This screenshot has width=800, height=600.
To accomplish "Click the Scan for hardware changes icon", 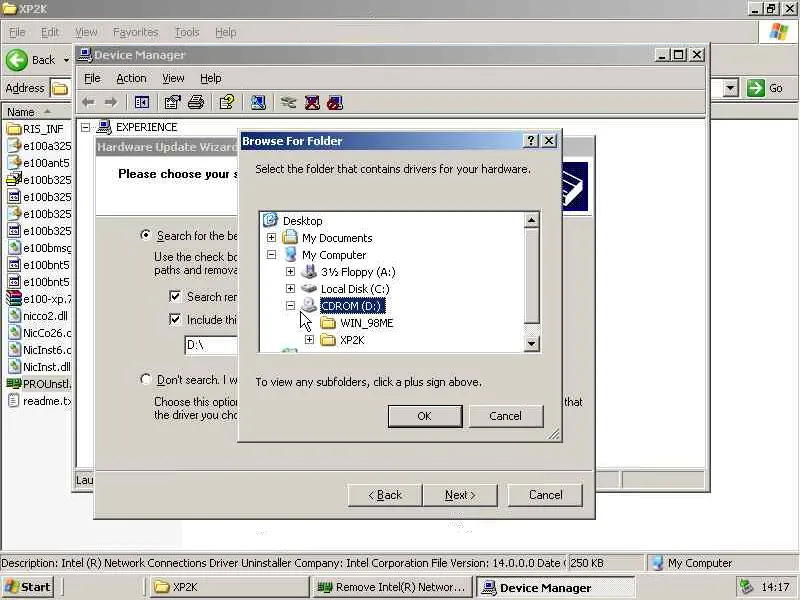I will [258, 103].
